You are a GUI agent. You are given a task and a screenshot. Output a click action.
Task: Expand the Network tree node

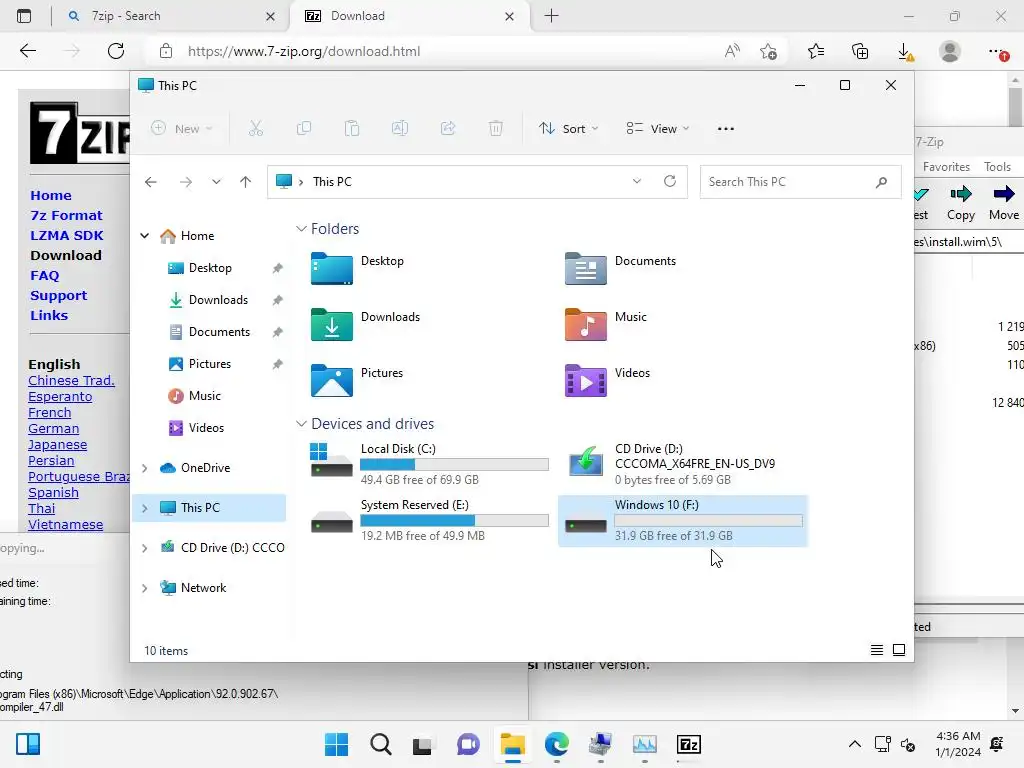tap(145, 588)
